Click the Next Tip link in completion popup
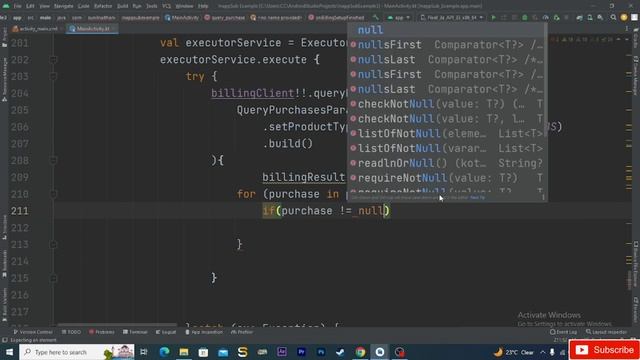 477,198
